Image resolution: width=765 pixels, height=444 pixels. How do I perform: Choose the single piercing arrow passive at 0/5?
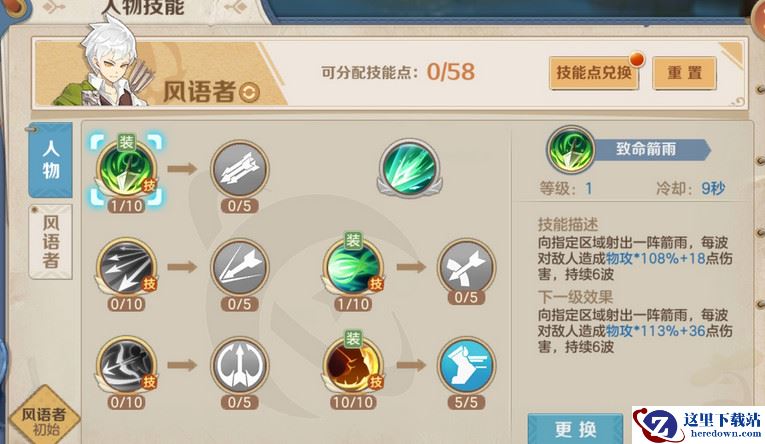pos(240,268)
